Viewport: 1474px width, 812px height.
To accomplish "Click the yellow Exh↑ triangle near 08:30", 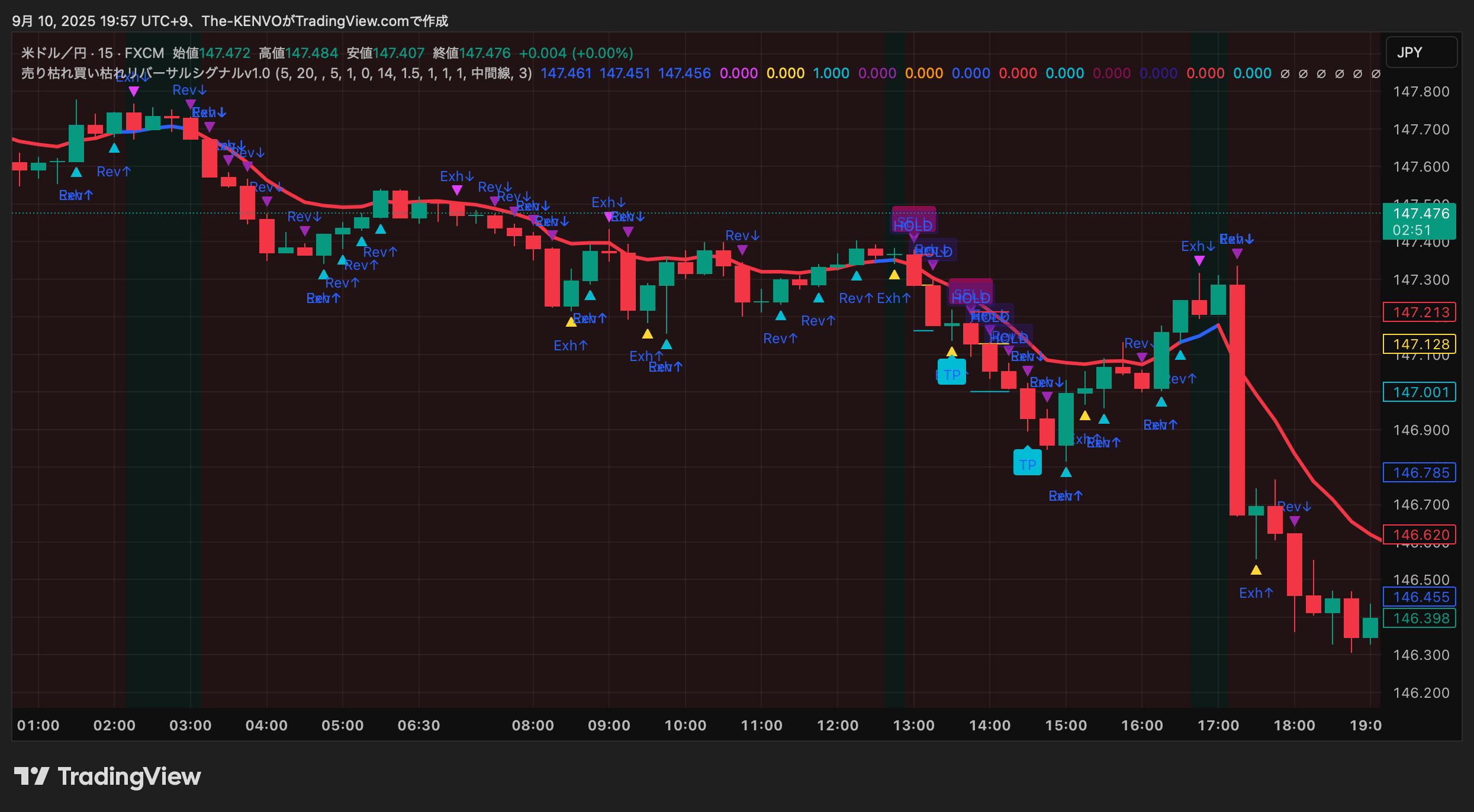I will click(x=571, y=322).
